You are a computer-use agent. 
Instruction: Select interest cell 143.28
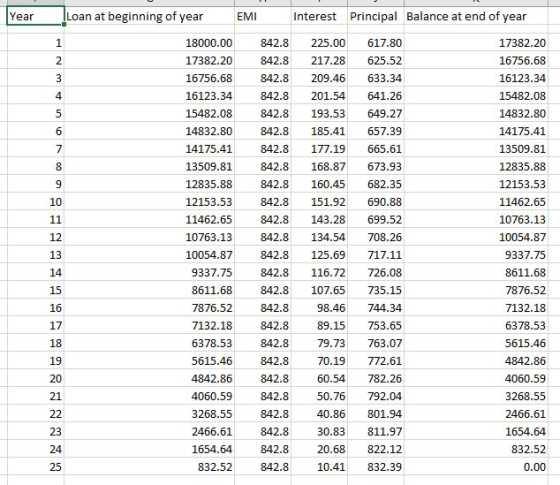tap(319, 219)
